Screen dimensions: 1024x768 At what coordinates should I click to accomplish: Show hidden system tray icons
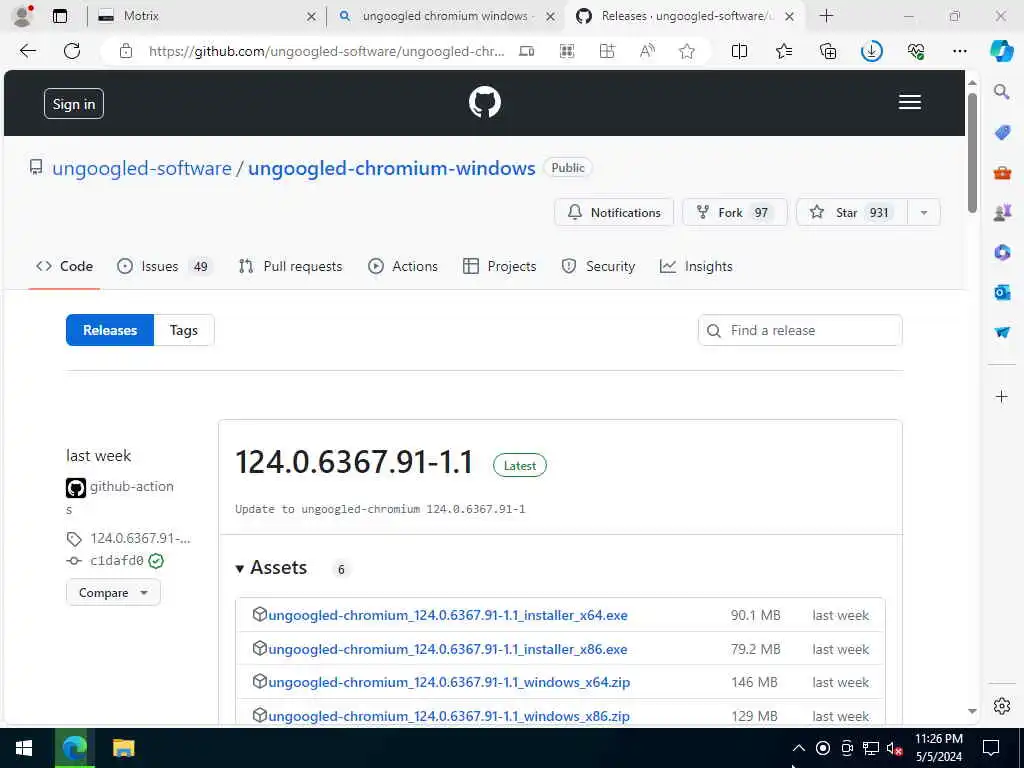tap(798, 748)
